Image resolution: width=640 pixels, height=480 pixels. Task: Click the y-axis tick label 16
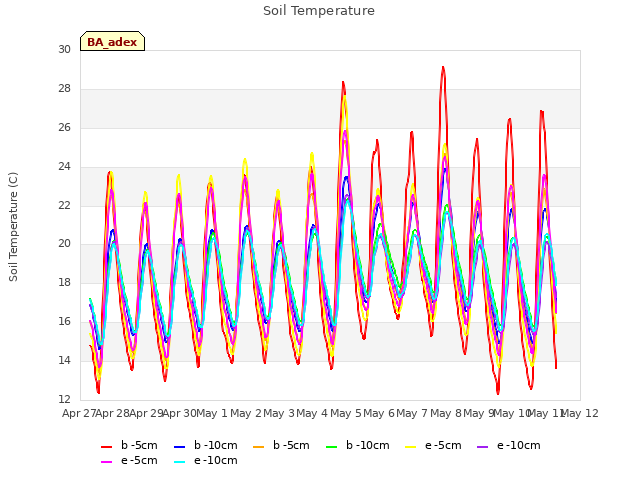[64, 322]
